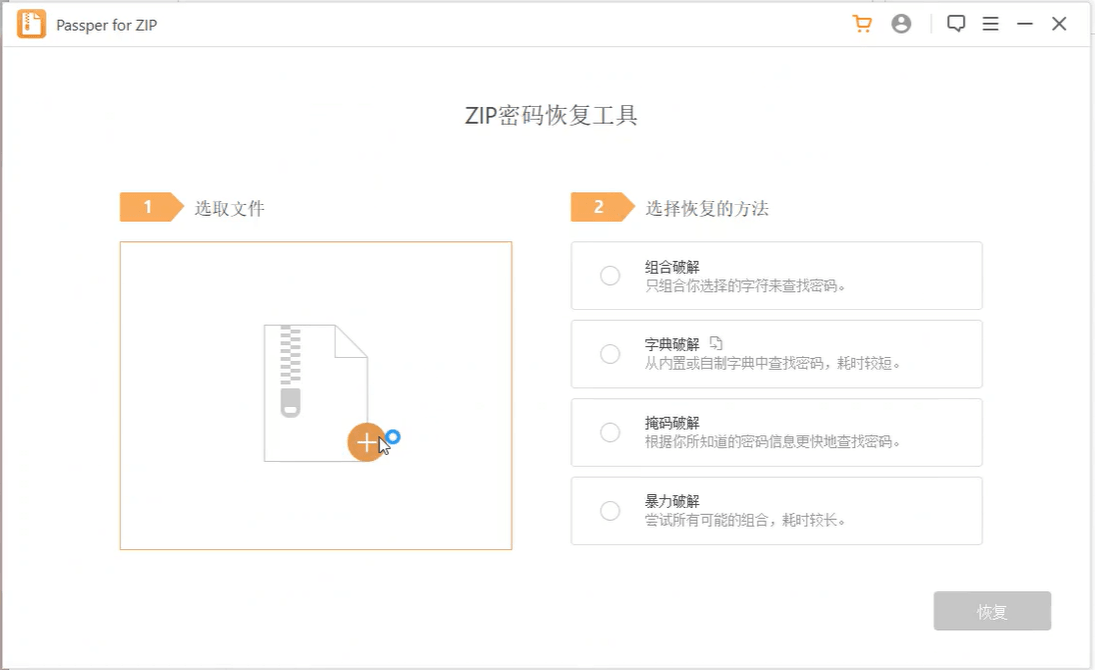Select the 组合破解 radio button

pyautogui.click(x=610, y=276)
